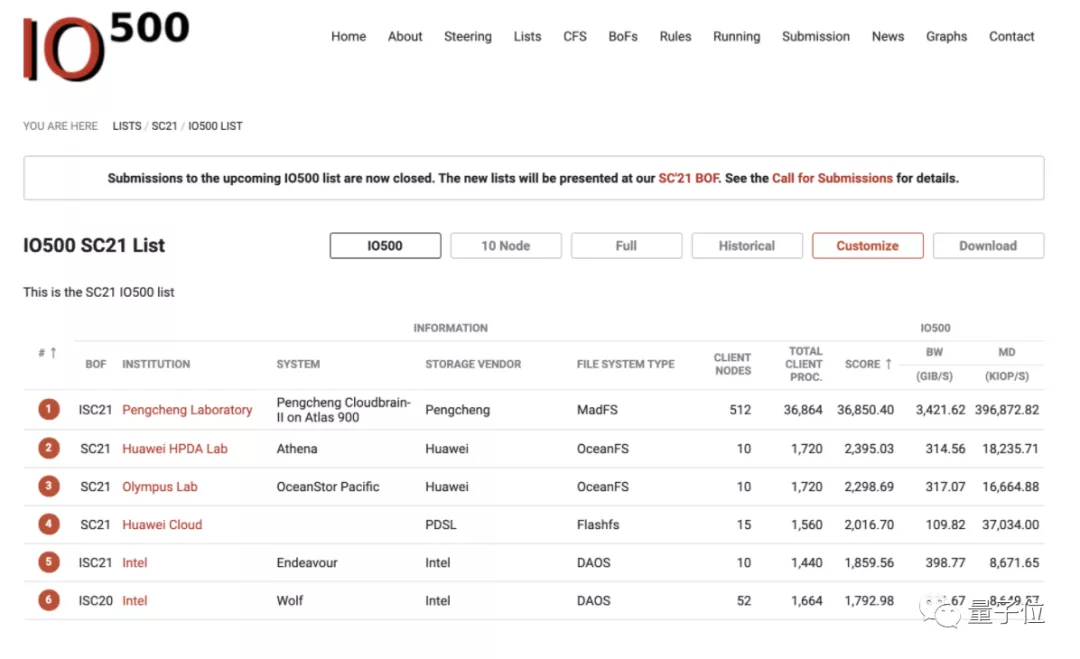Click the rank 4 badge icon
The image size is (1080, 659).
[48, 525]
